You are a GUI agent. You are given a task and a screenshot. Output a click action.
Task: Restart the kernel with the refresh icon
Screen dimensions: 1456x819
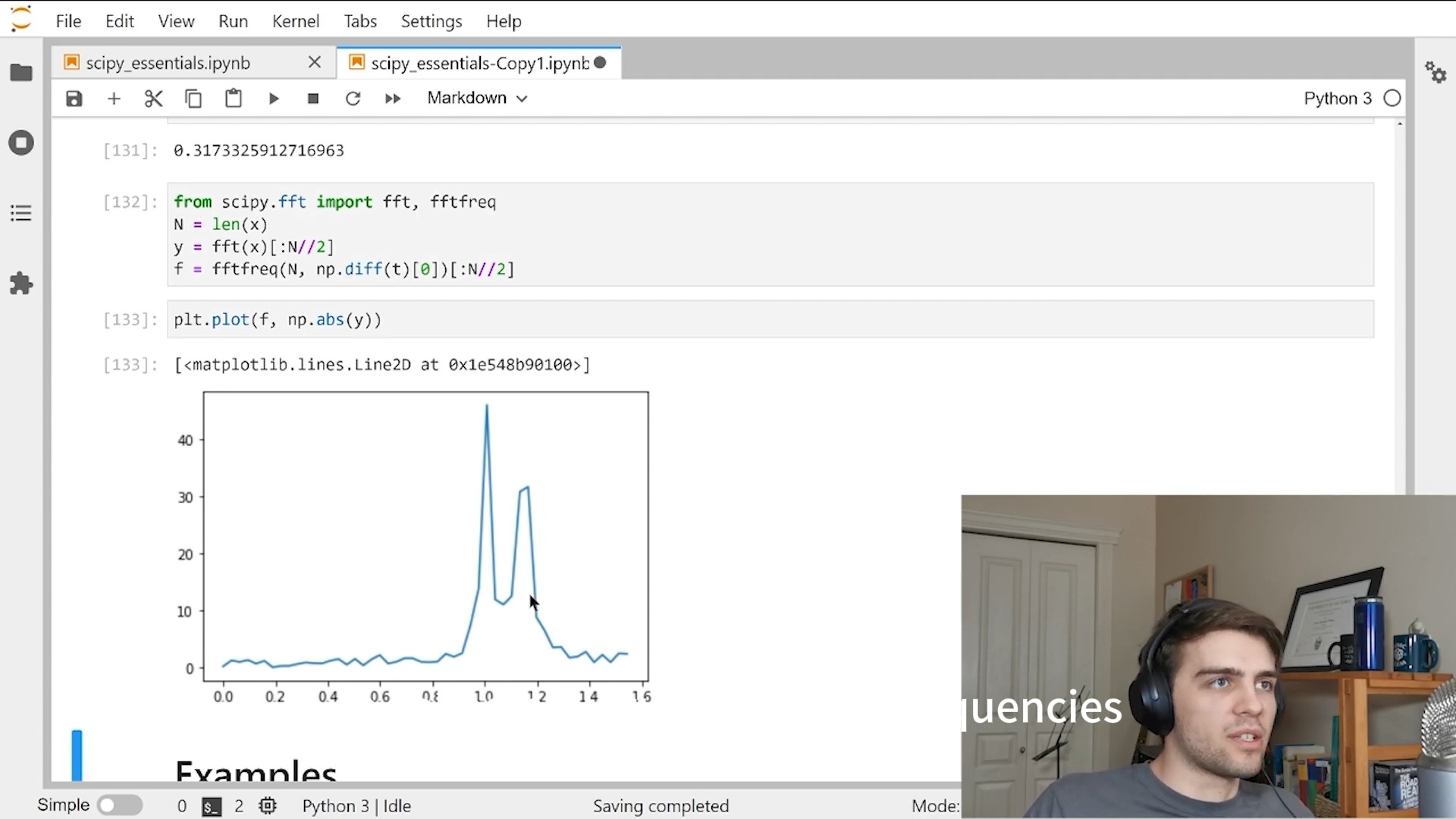[353, 99]
